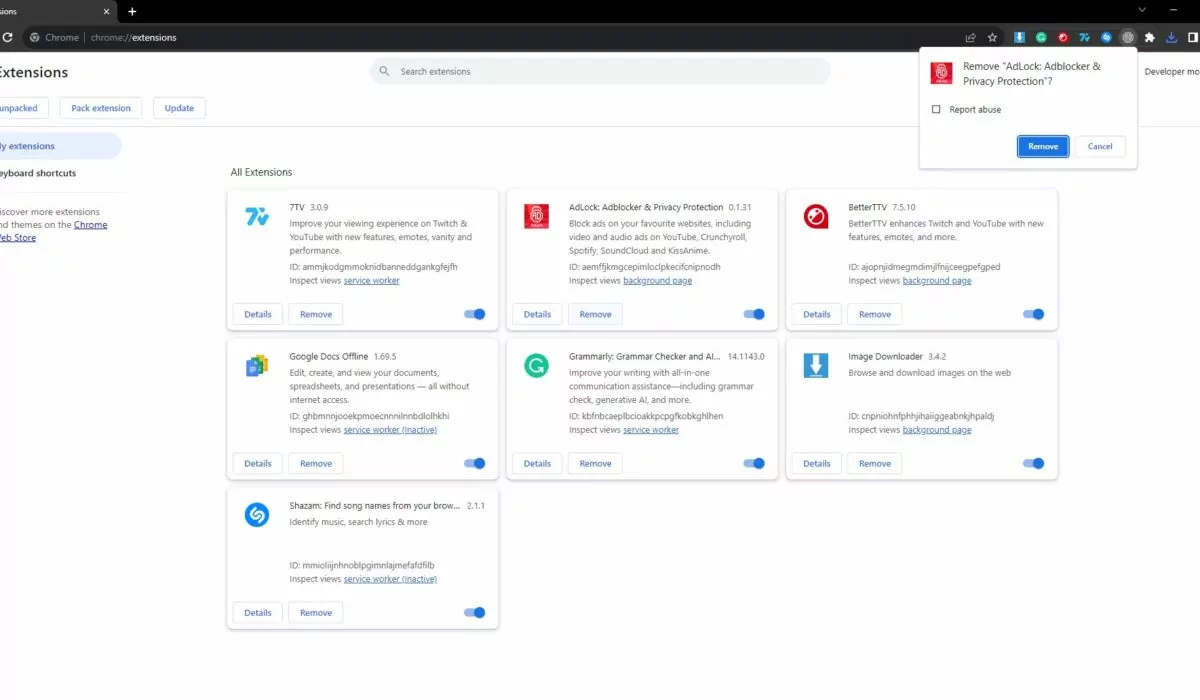
Task: Click Remove on the AdLock card
Action: (595, 314)
